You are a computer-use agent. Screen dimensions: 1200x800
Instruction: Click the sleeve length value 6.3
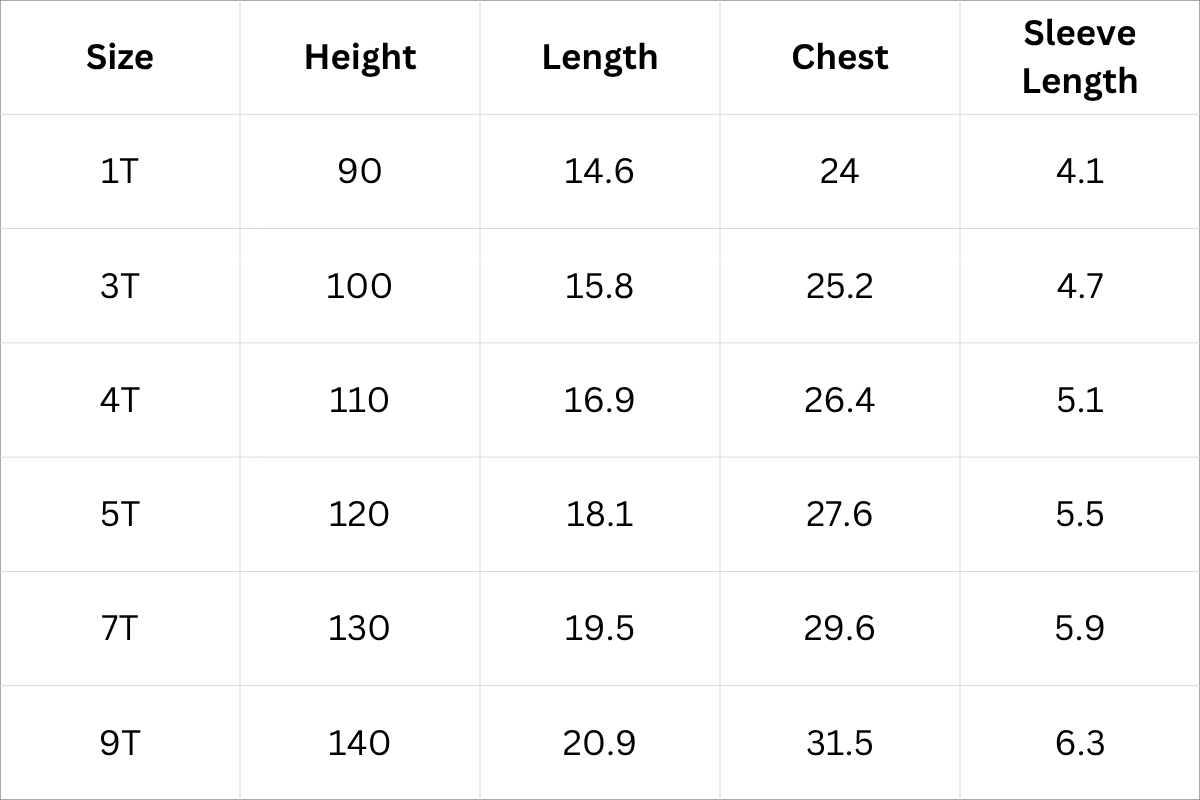(x=1080, y=743)
